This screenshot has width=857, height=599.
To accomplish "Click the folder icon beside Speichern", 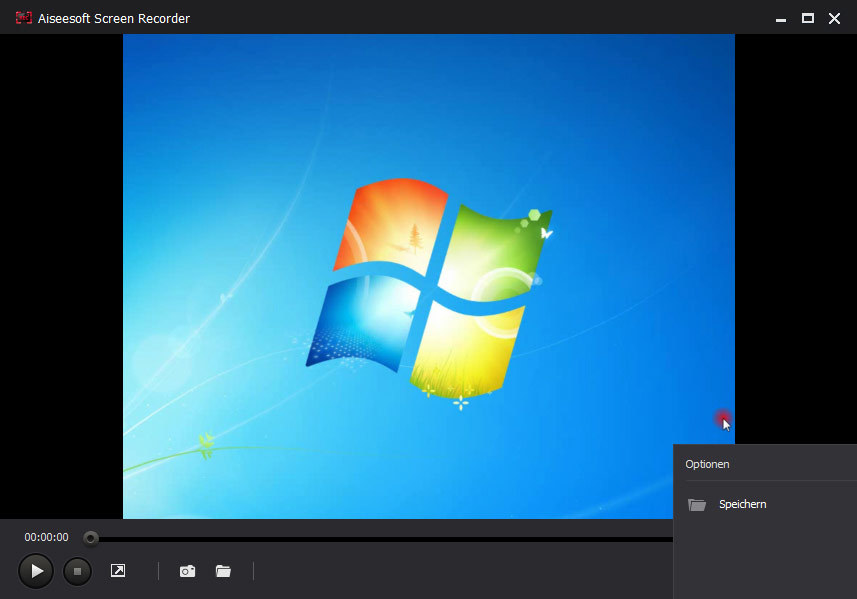I will point(697,504).
